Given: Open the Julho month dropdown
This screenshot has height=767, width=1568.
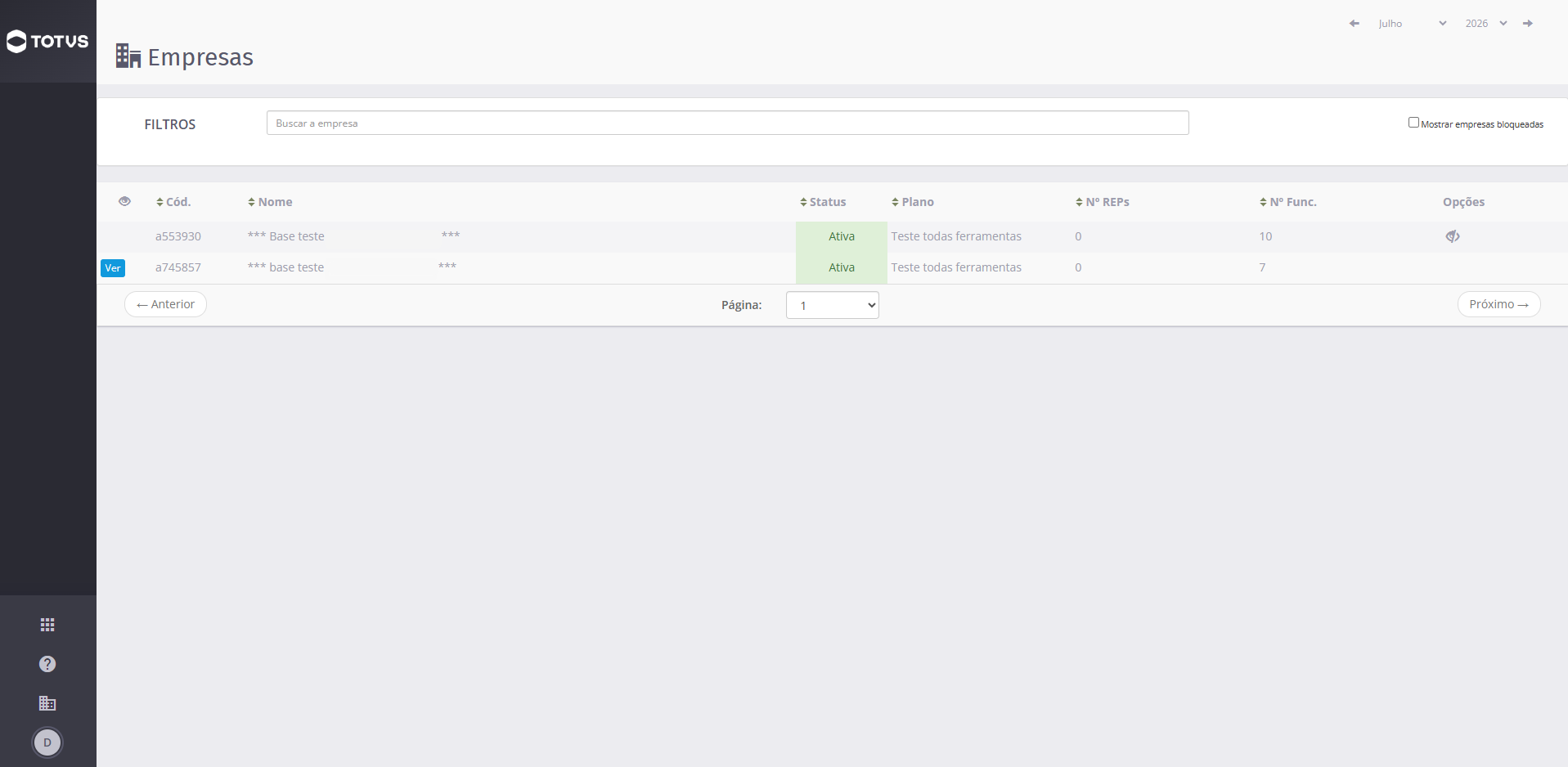Looking at the screenshot, I should tap(1413, 24).
